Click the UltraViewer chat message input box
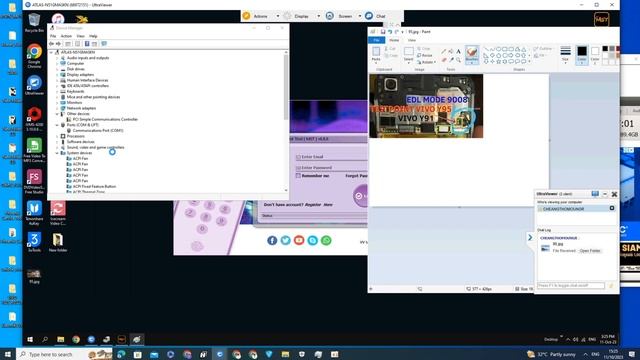This screenshot has height=360, width=640. pos(571,285)
